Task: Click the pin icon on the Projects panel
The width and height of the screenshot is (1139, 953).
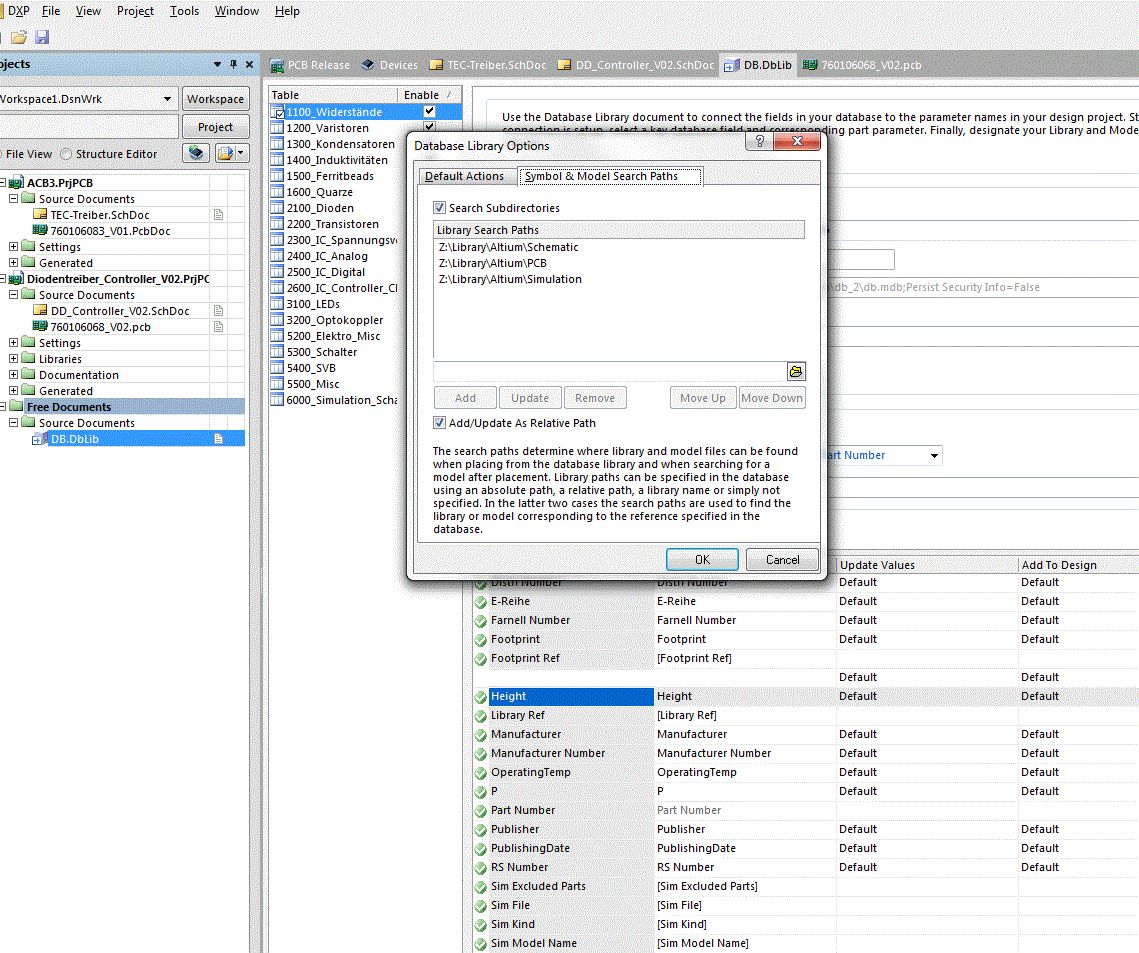Action: pyautogui.click(x=233, y=64)
